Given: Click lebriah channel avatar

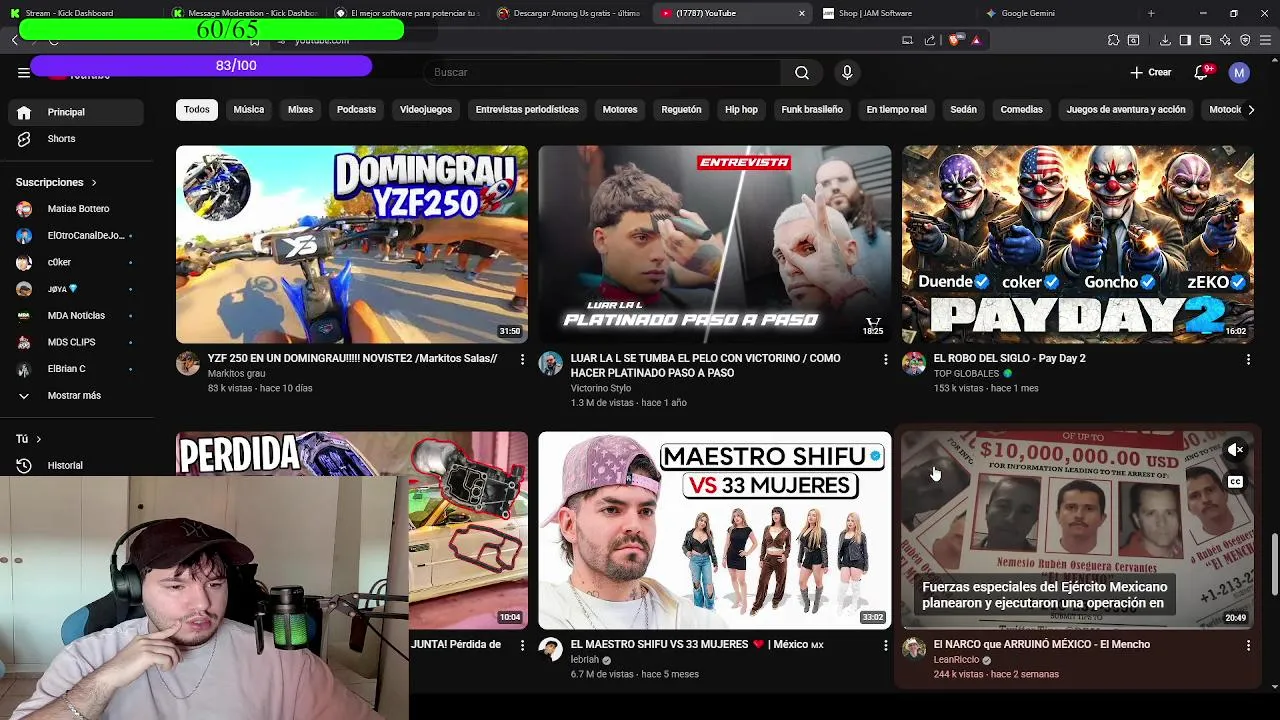Looking at the screenshot, I should point(551,650).
